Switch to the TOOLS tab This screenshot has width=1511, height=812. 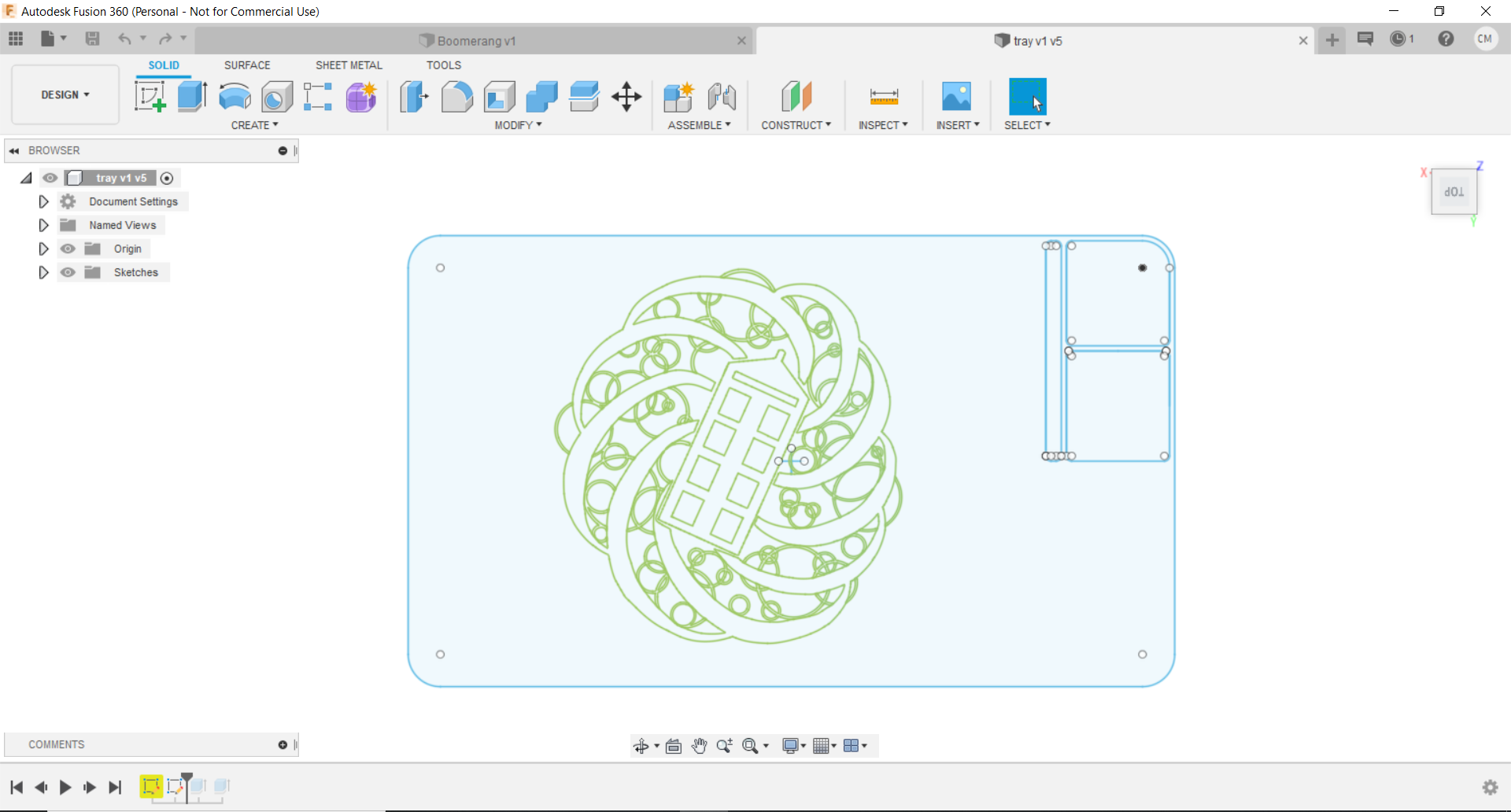(444, 65)
